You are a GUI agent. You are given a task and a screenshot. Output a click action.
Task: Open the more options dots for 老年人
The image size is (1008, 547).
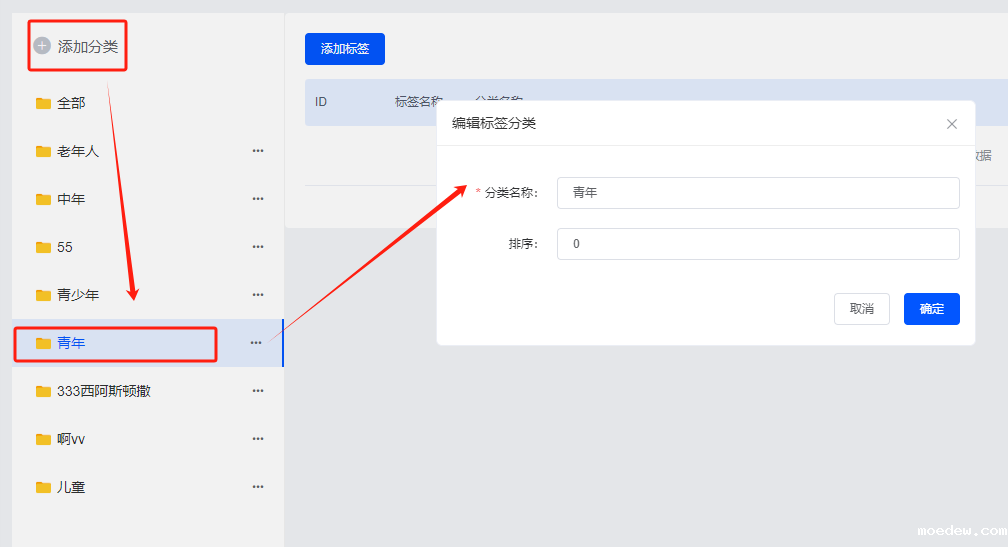258,151
